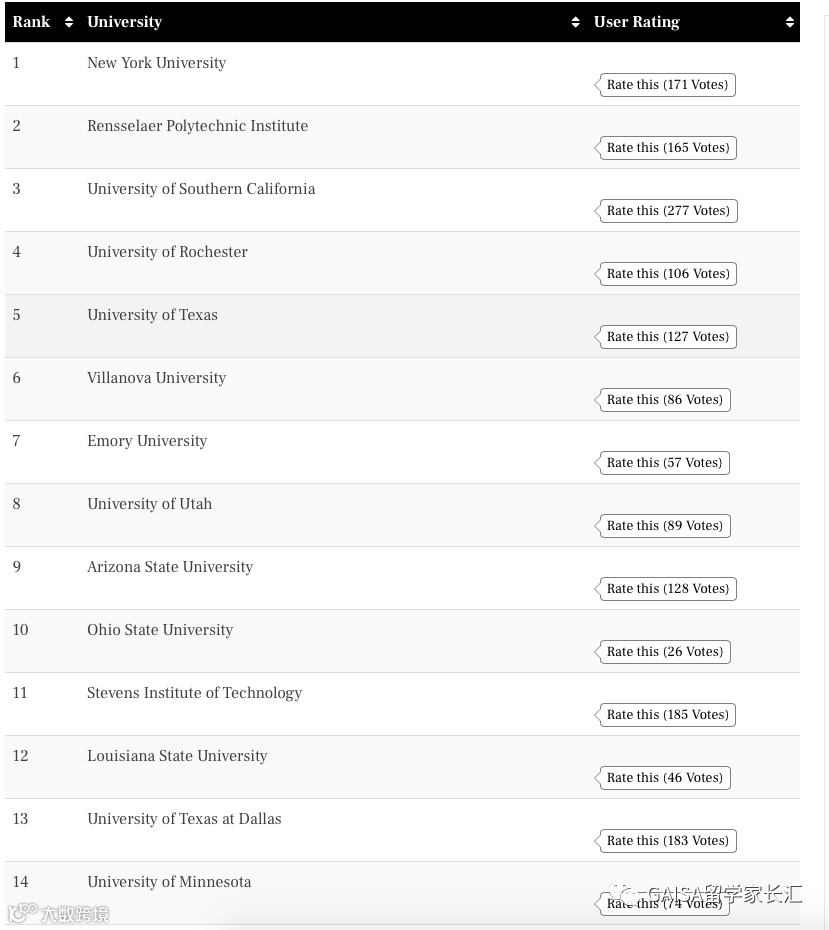
Task: Rate University of Texas at Dallas (183 Votes)
Action: point(667,841)
